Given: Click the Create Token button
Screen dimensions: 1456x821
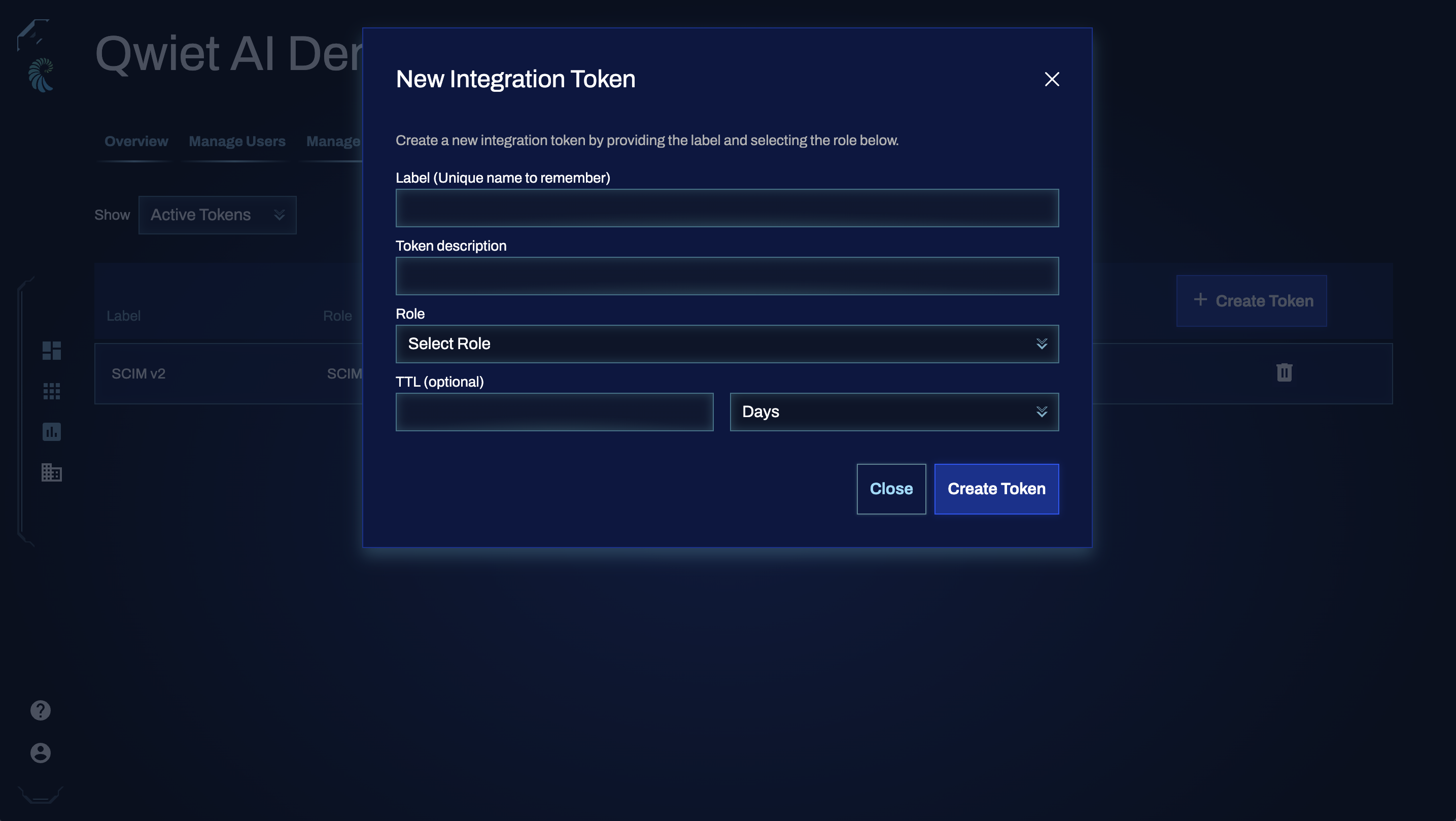Looking at the screenshot, I should (996, 488).
